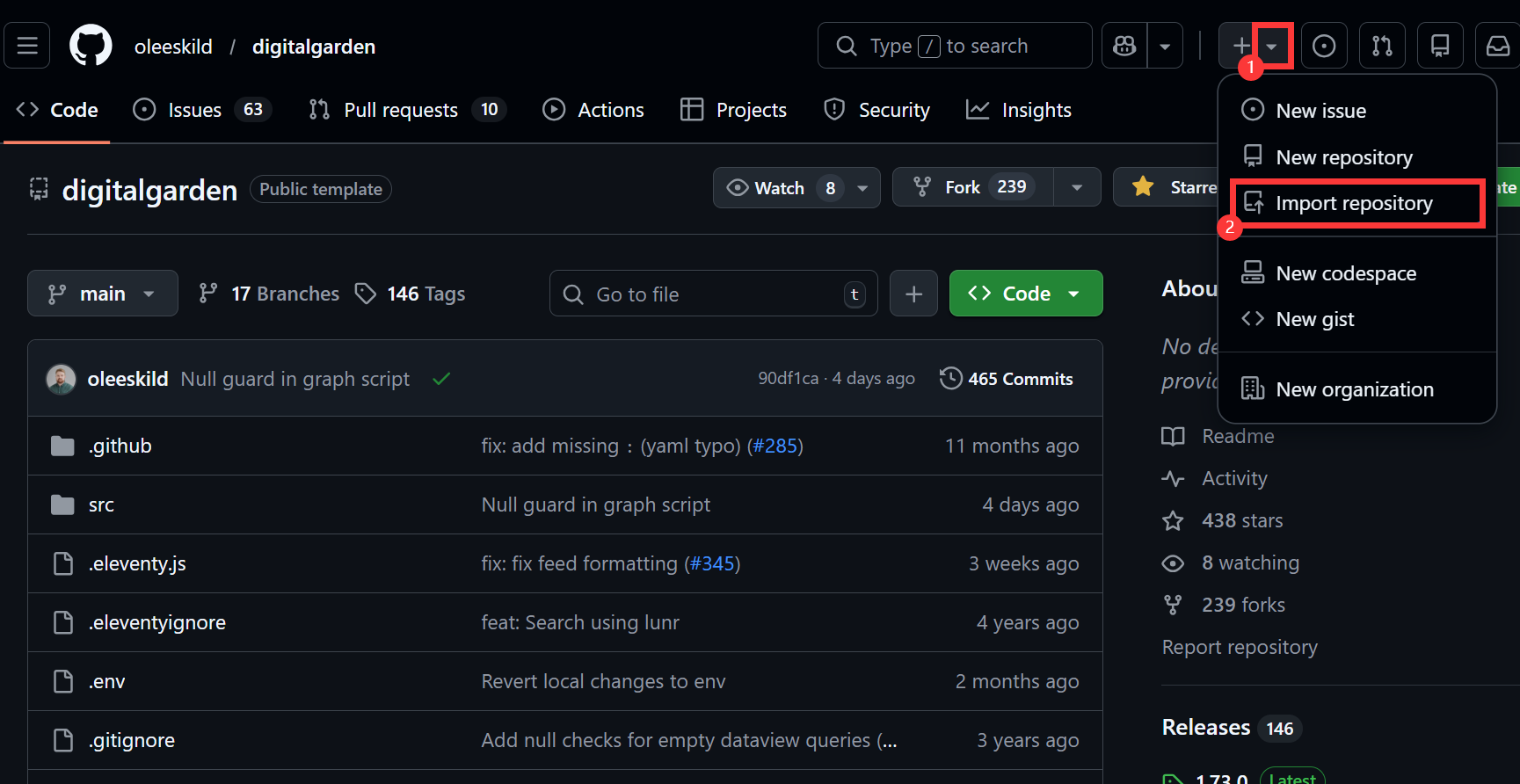Click the GitHub logo home icon

point(91,46)
